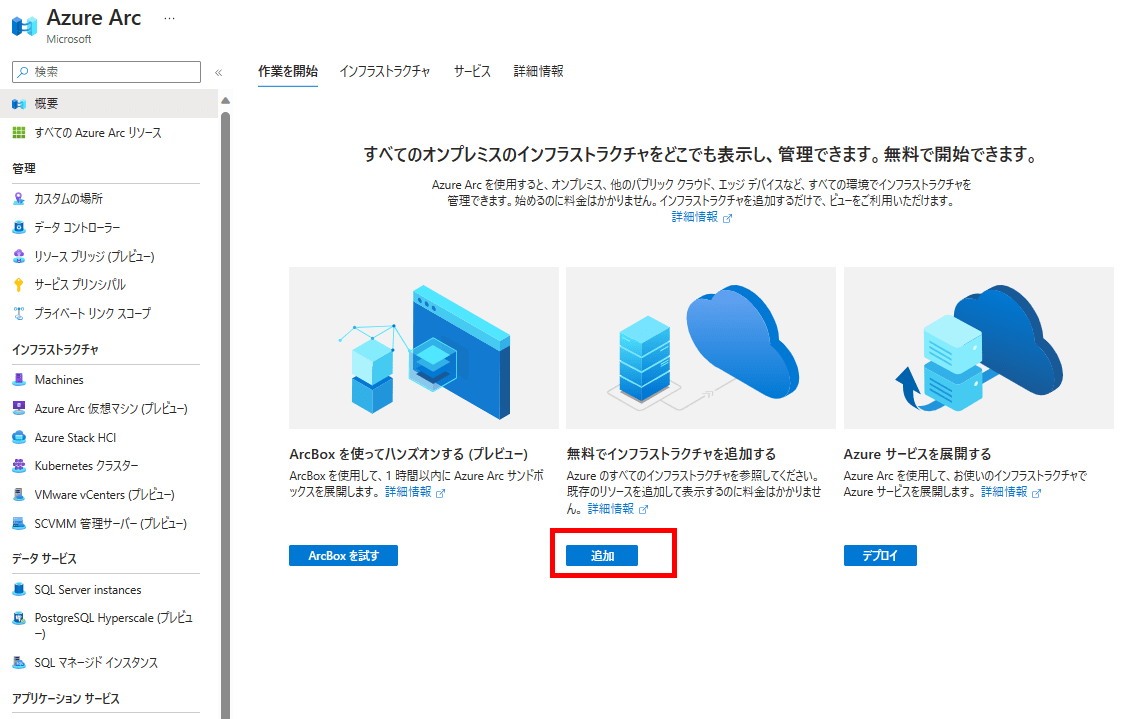Click the SQL Server instances icon

click(19, 590)
